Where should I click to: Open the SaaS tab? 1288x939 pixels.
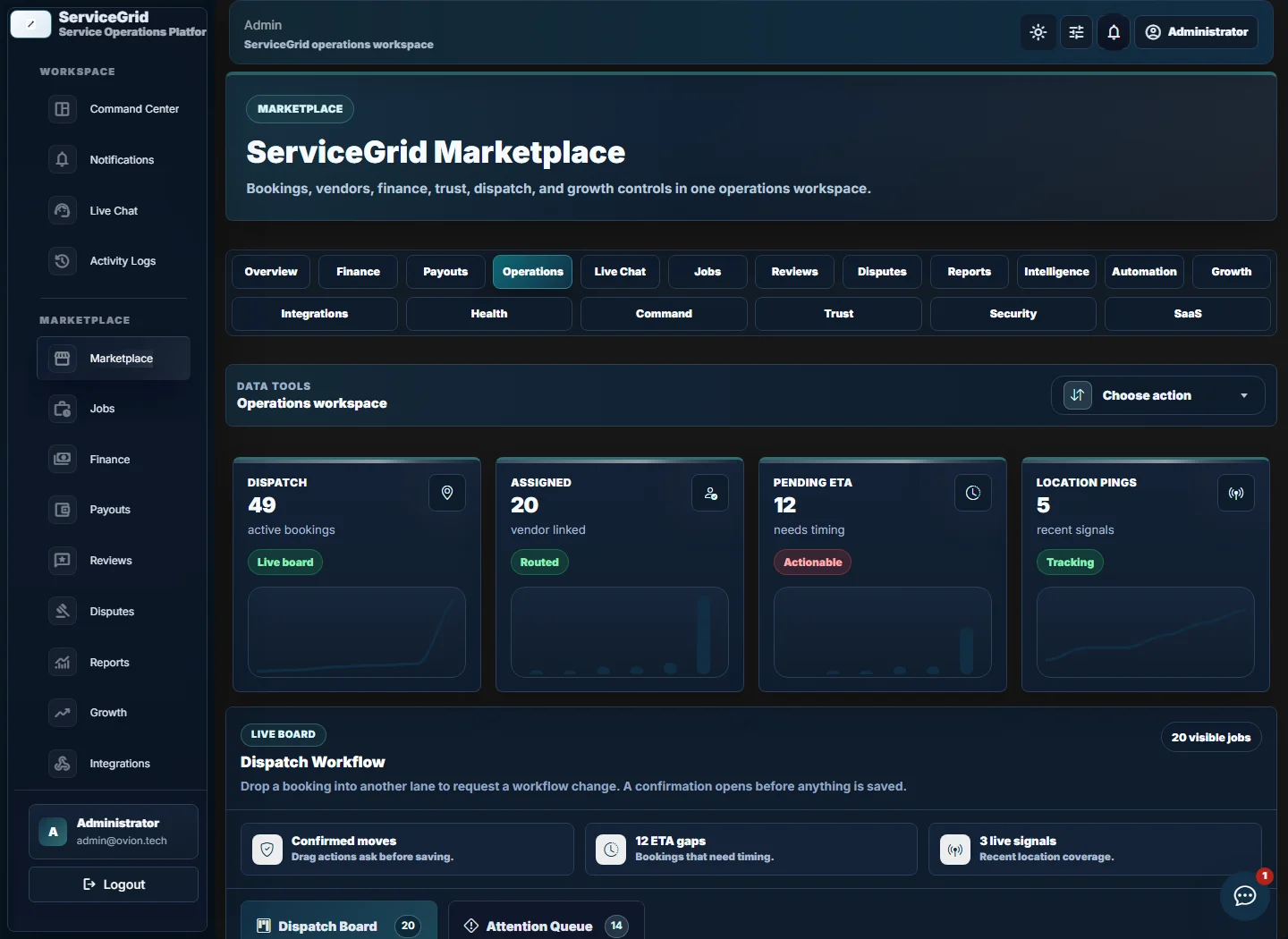[x=1188, y=314]
